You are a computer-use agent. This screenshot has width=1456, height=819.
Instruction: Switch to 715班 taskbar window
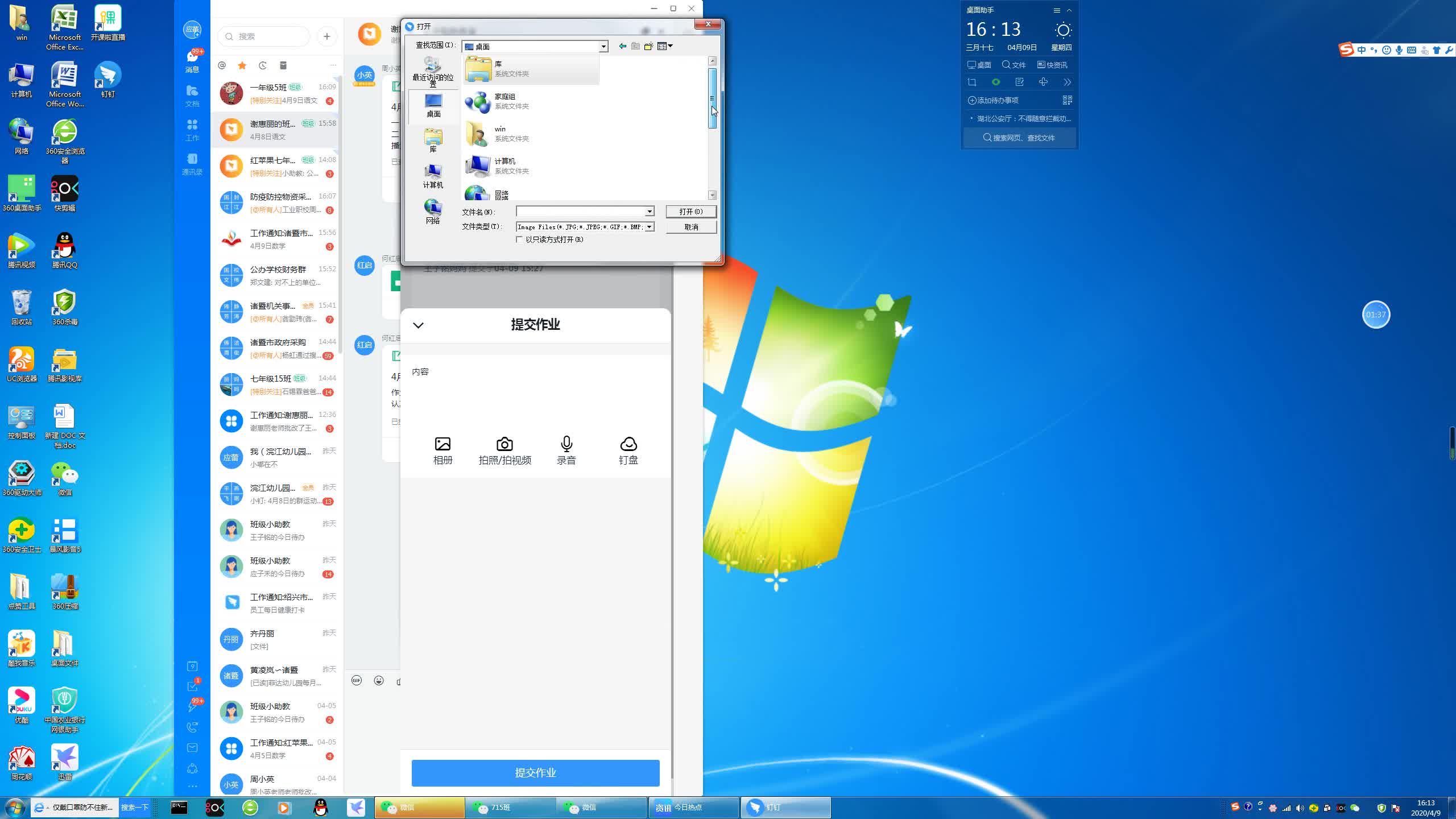point(511,808)
